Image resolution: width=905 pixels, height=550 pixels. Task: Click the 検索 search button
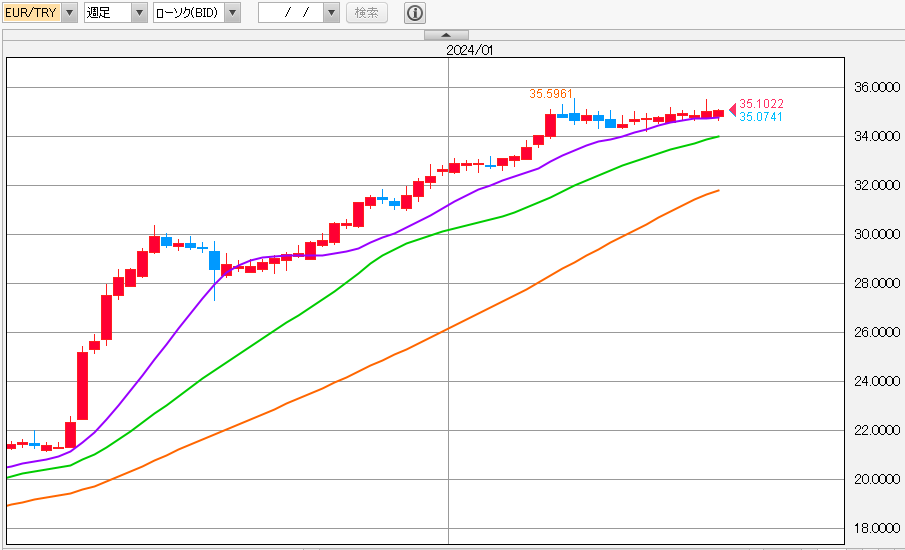click(x=367, y=12)
